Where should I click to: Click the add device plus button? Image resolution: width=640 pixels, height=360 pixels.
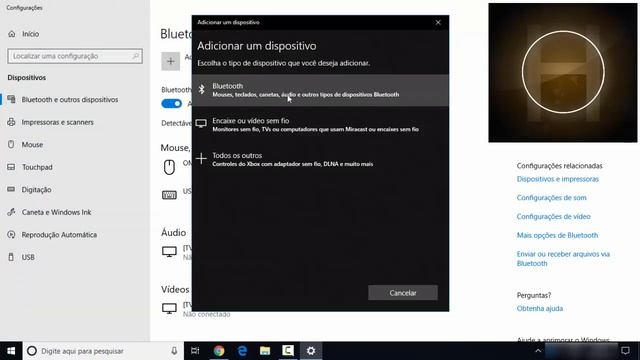pos(171,62)
